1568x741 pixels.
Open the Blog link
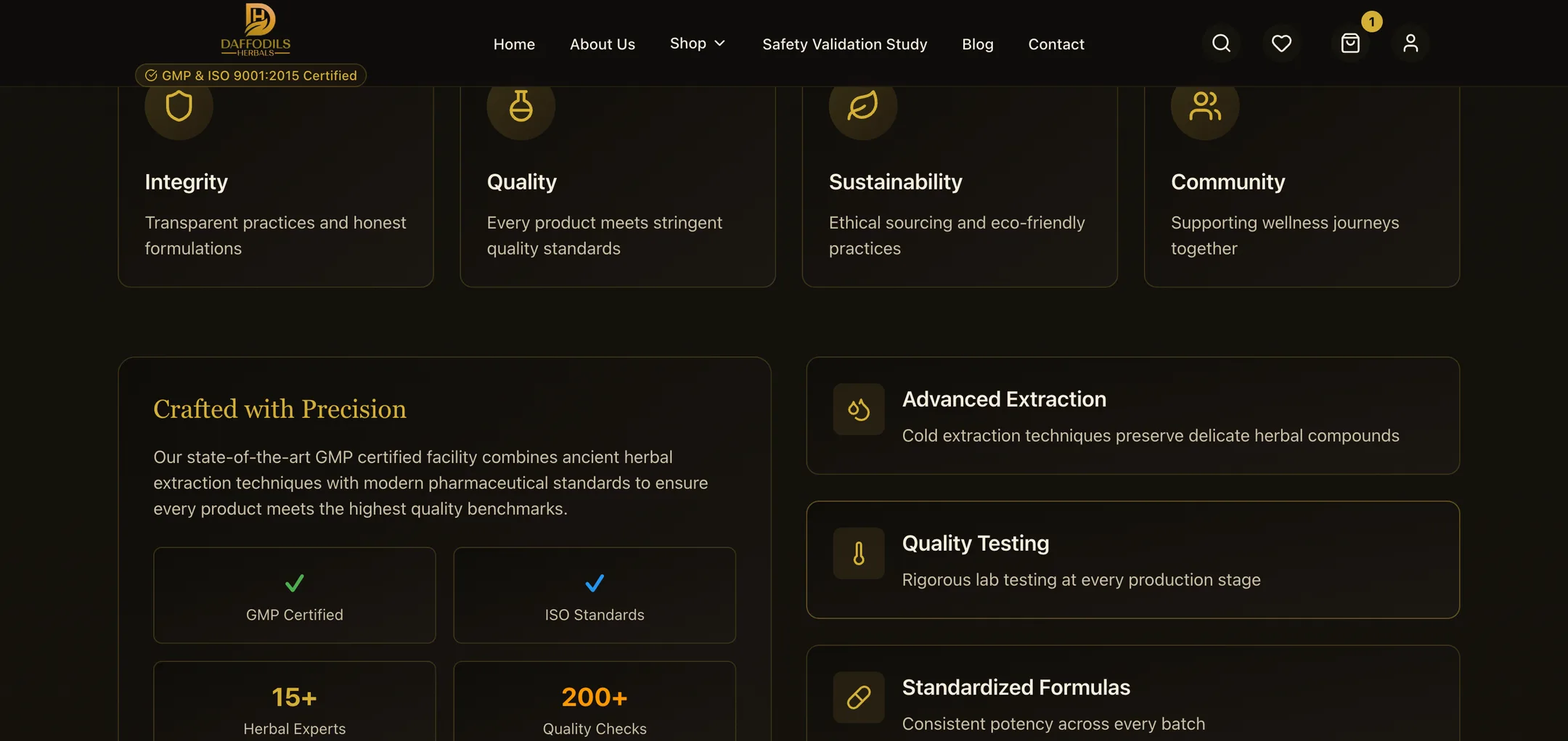978,44
